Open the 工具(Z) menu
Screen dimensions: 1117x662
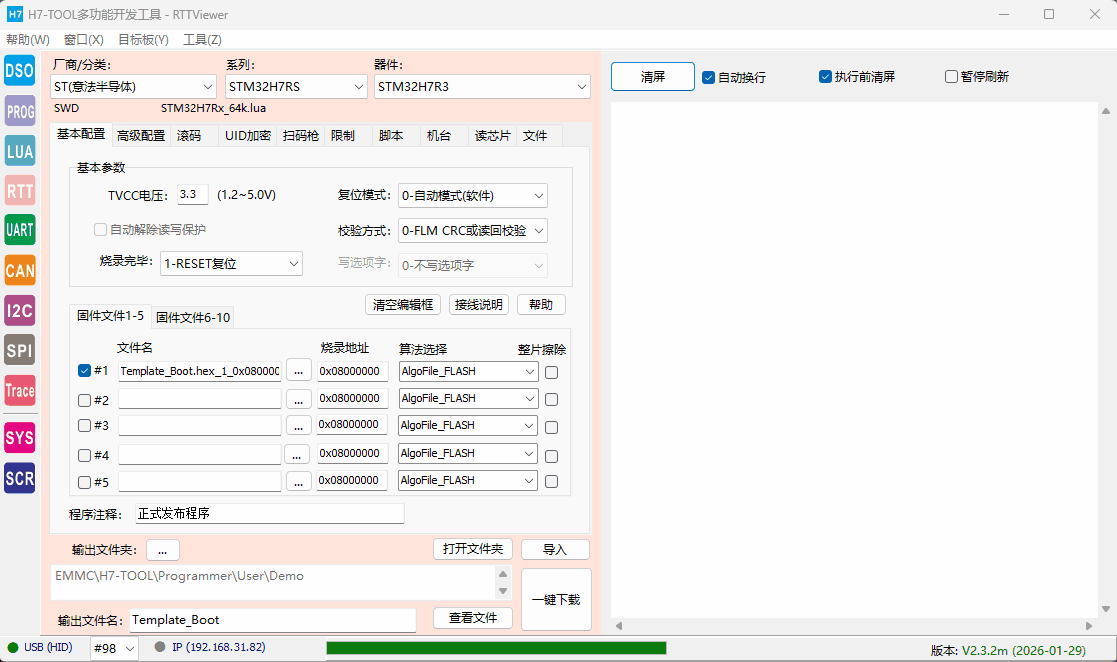click(202, 39)
